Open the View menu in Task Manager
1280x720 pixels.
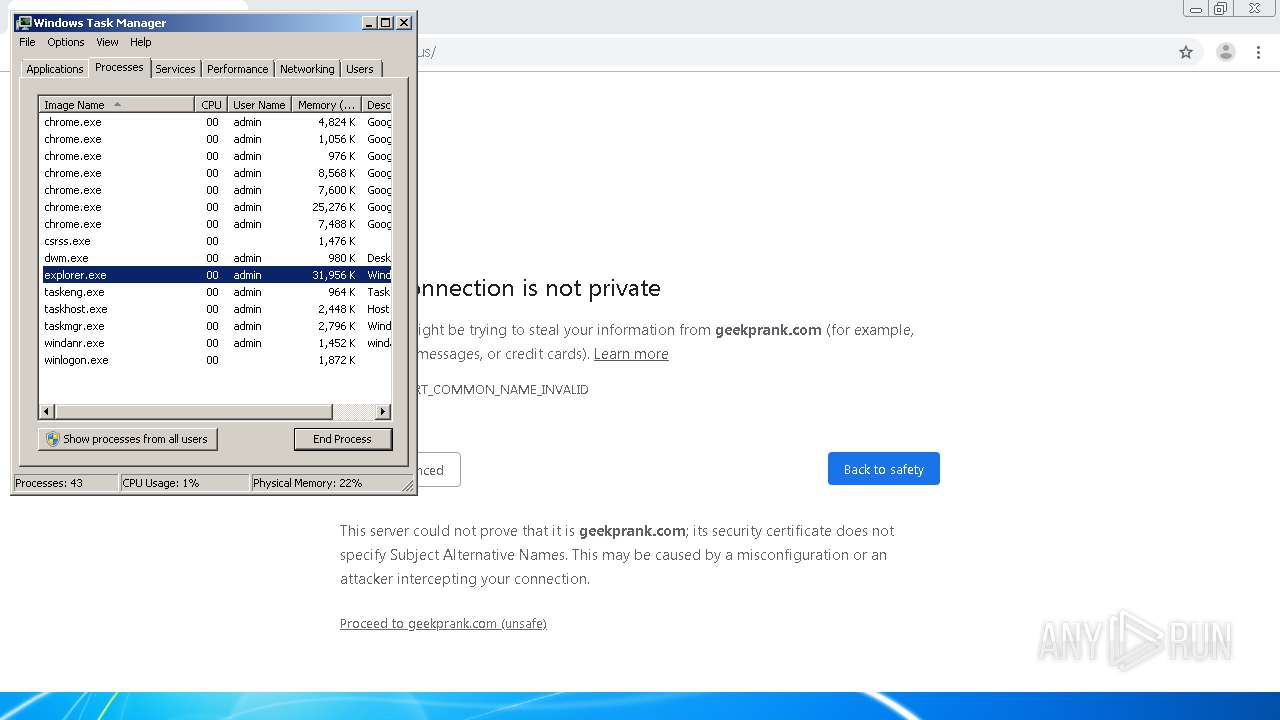click(107, 42)
